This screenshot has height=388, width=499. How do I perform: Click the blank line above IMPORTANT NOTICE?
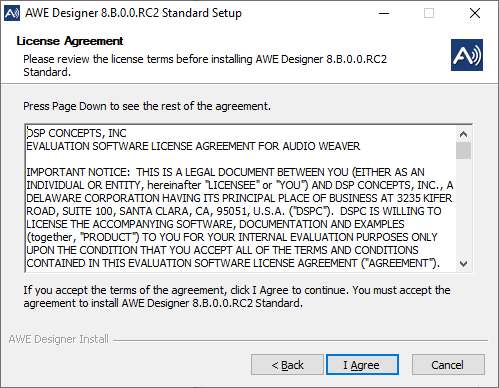(x=240, y=159)
